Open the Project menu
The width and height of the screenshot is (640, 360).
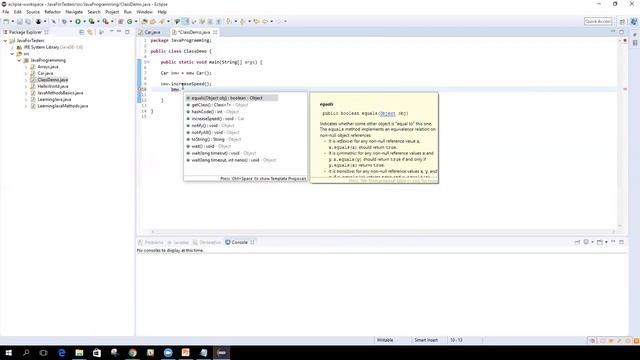click(x=112, y=12)
